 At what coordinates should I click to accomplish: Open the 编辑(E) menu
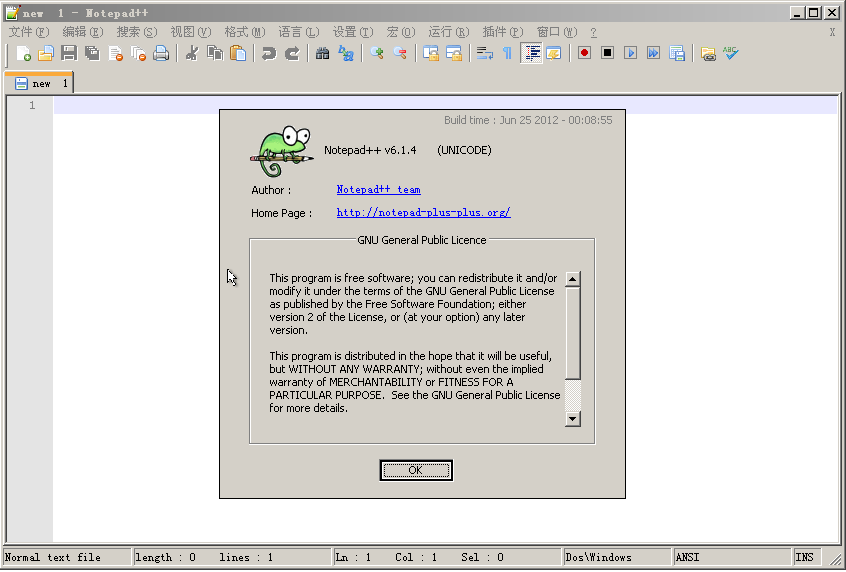(x=83, y=32)
